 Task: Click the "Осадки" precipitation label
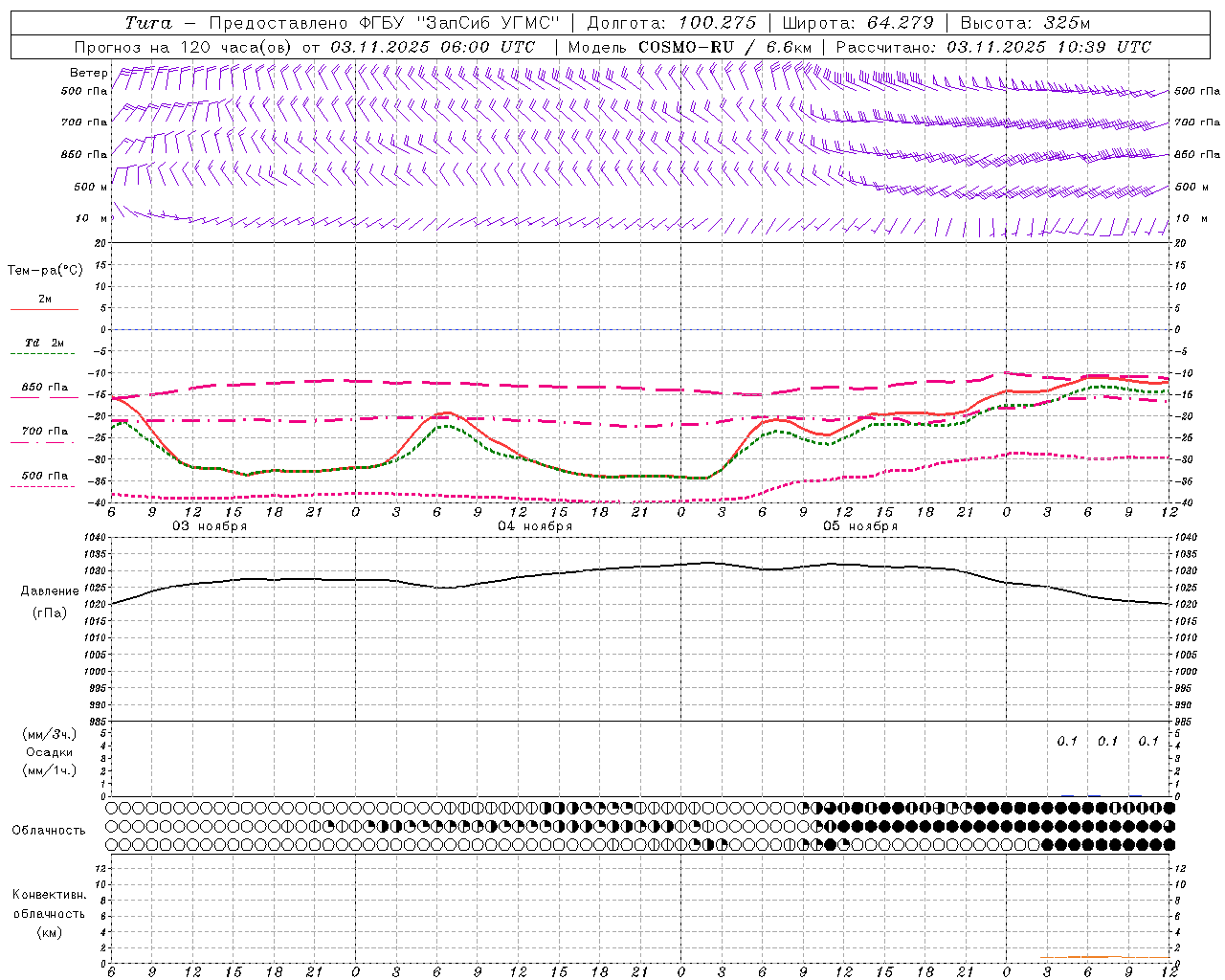[x=50, y=752]
